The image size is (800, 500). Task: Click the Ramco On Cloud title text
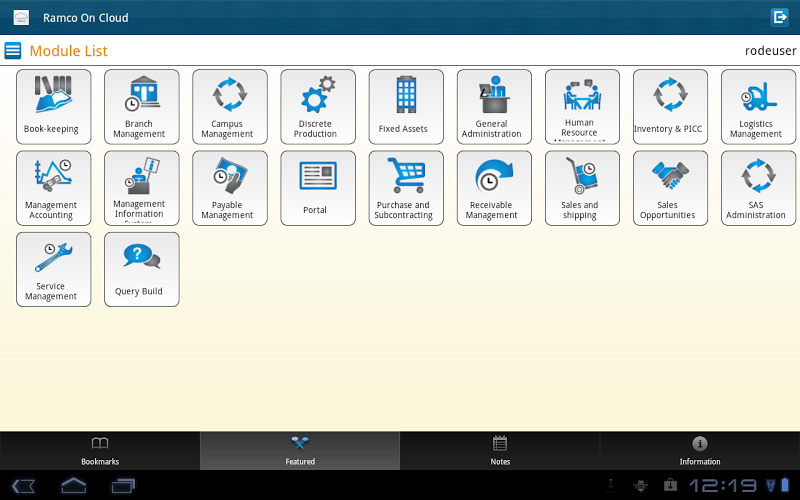pyautogui.click(x=86, y=18)
